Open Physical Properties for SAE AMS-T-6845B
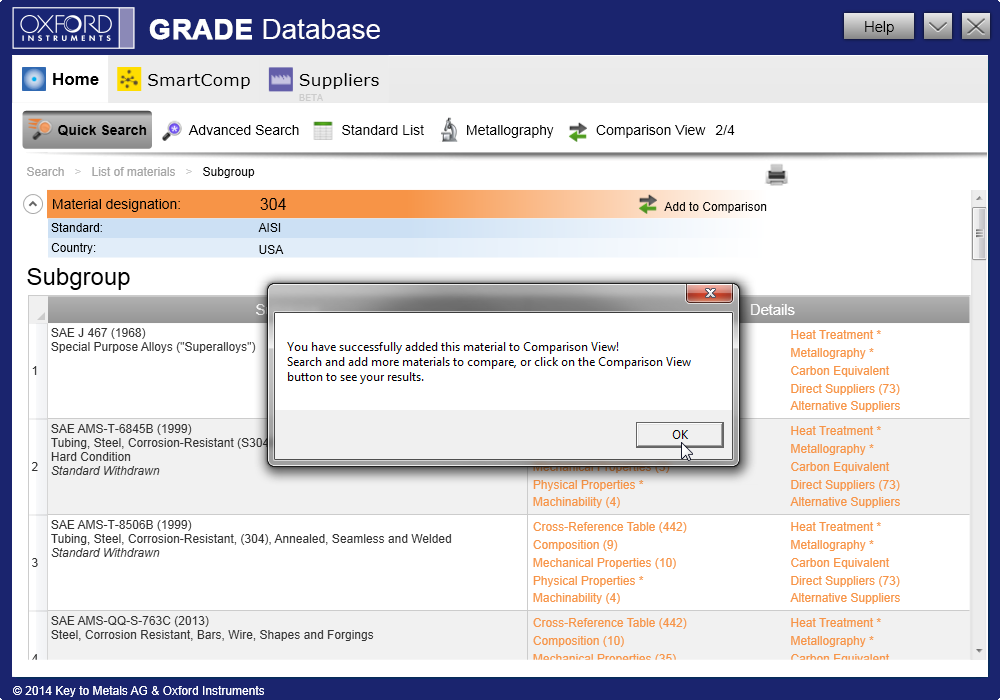The height and width of the screenshot is (700, 1000). 588,485
